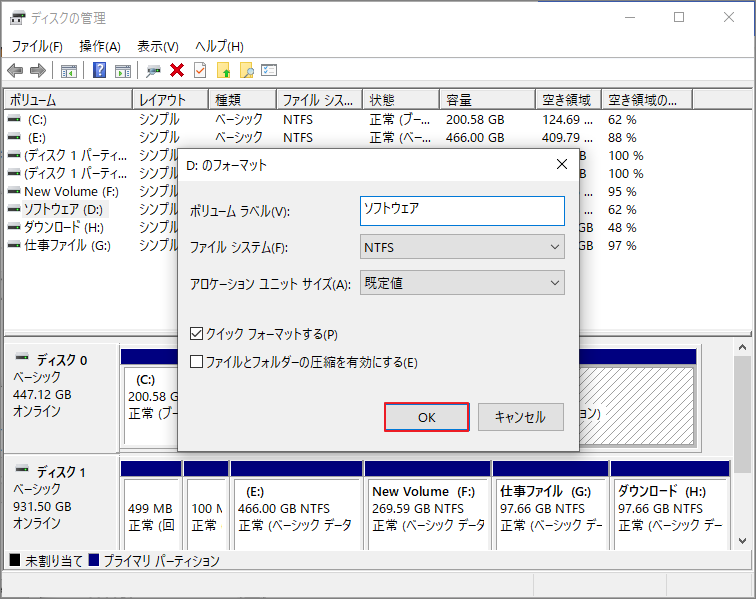Sort by the ファイル システム column header
The height and width of the screenshot is (599, 756).
pyautogui.click(x=319, y=100)
